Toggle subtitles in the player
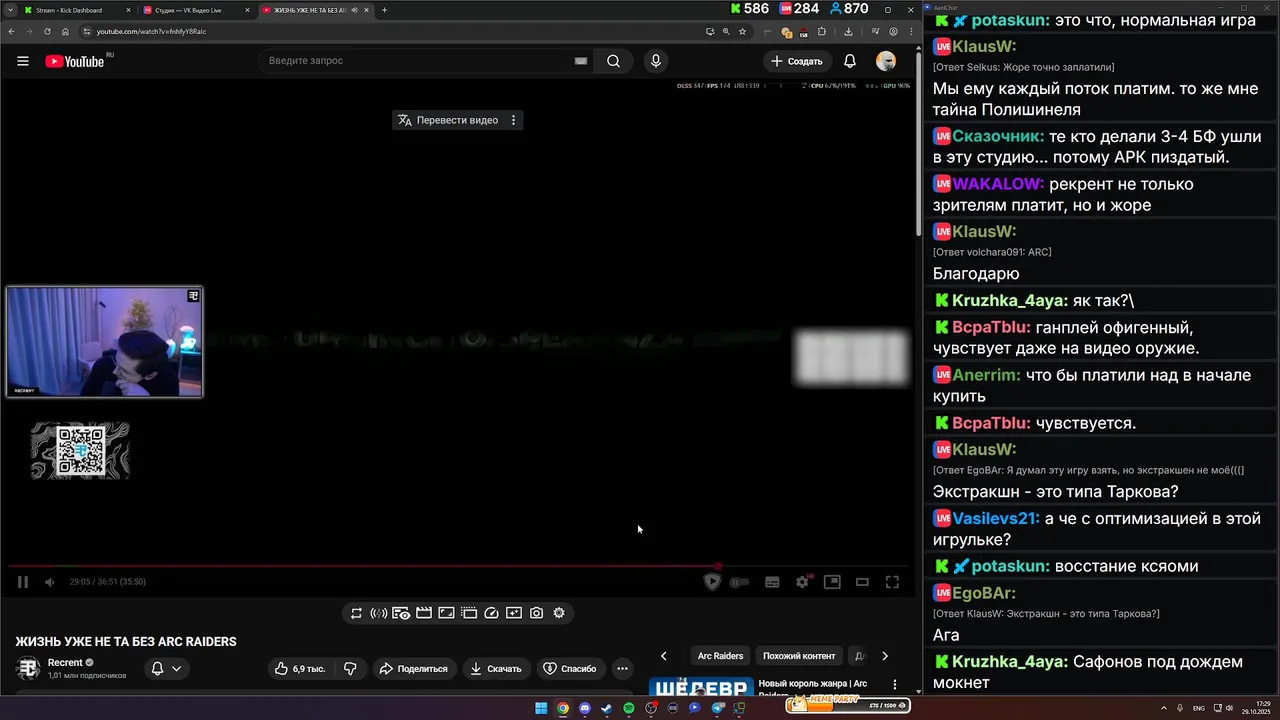Screen dimensions: 1280x720 point(772,582)
